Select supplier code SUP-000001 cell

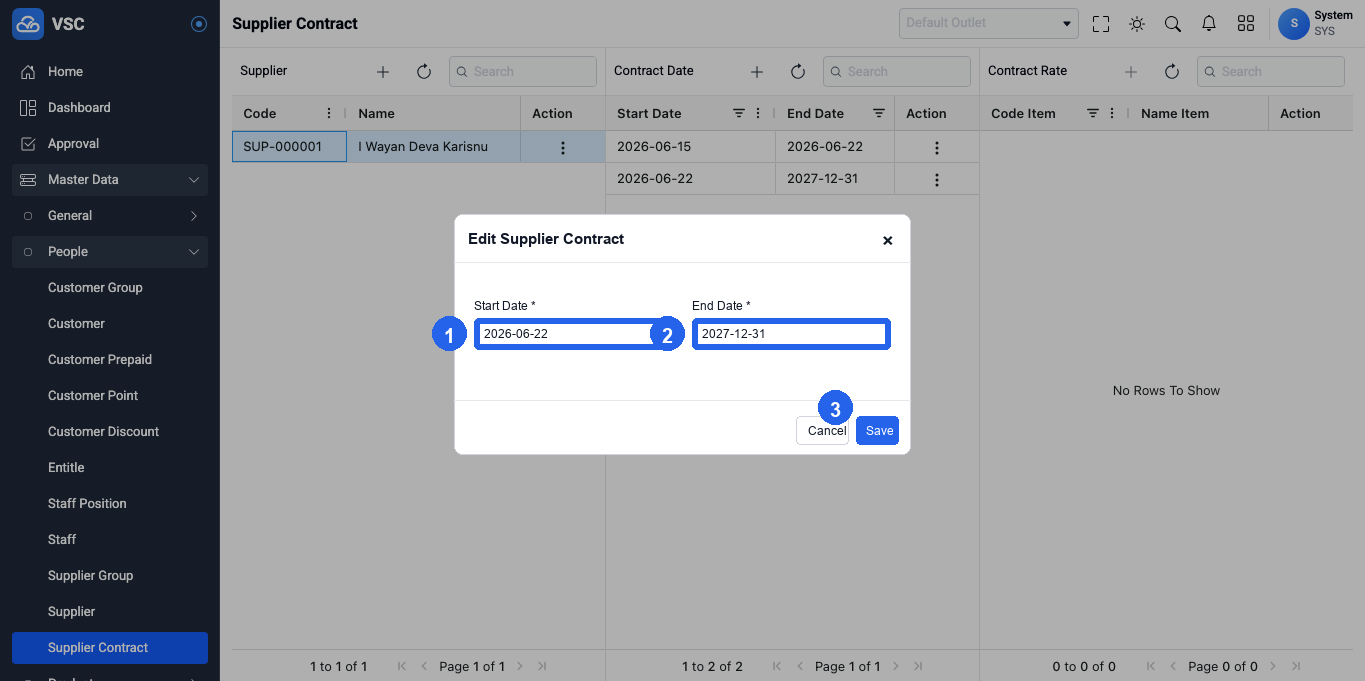(289, 147)
